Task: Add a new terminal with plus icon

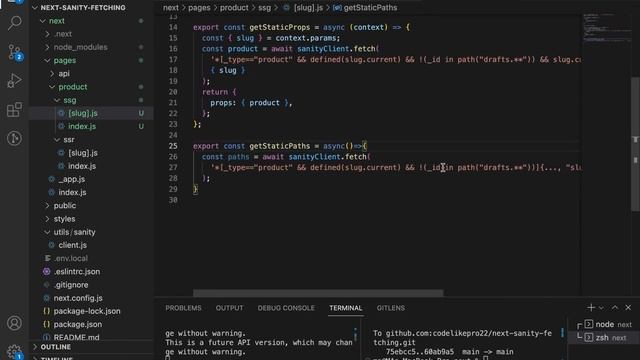Action: 591,308
